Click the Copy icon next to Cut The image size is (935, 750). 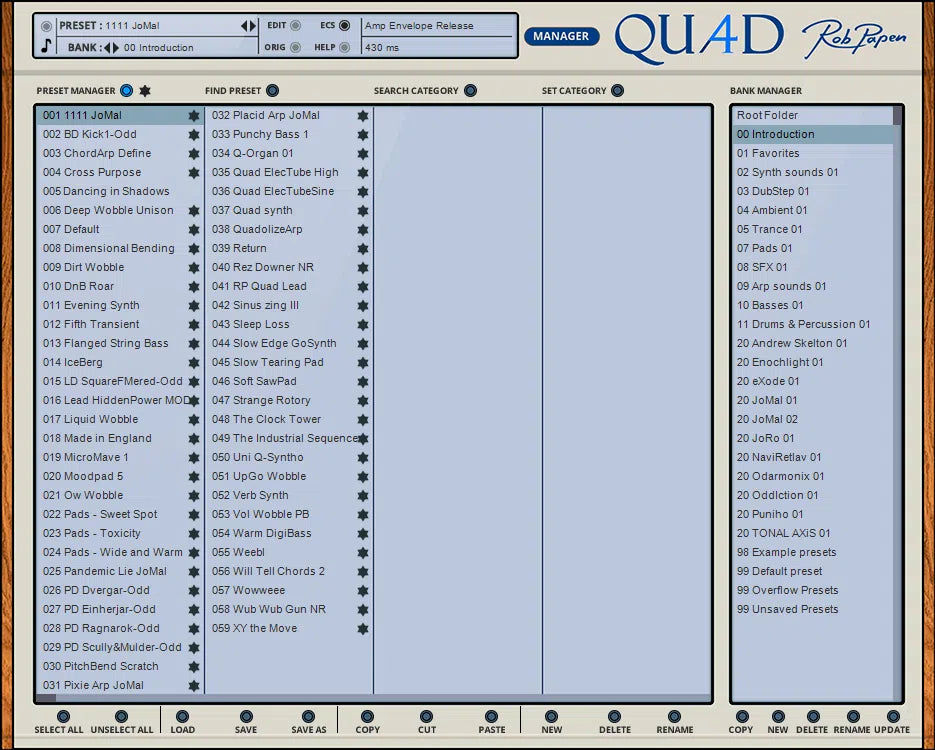(368, 717)
